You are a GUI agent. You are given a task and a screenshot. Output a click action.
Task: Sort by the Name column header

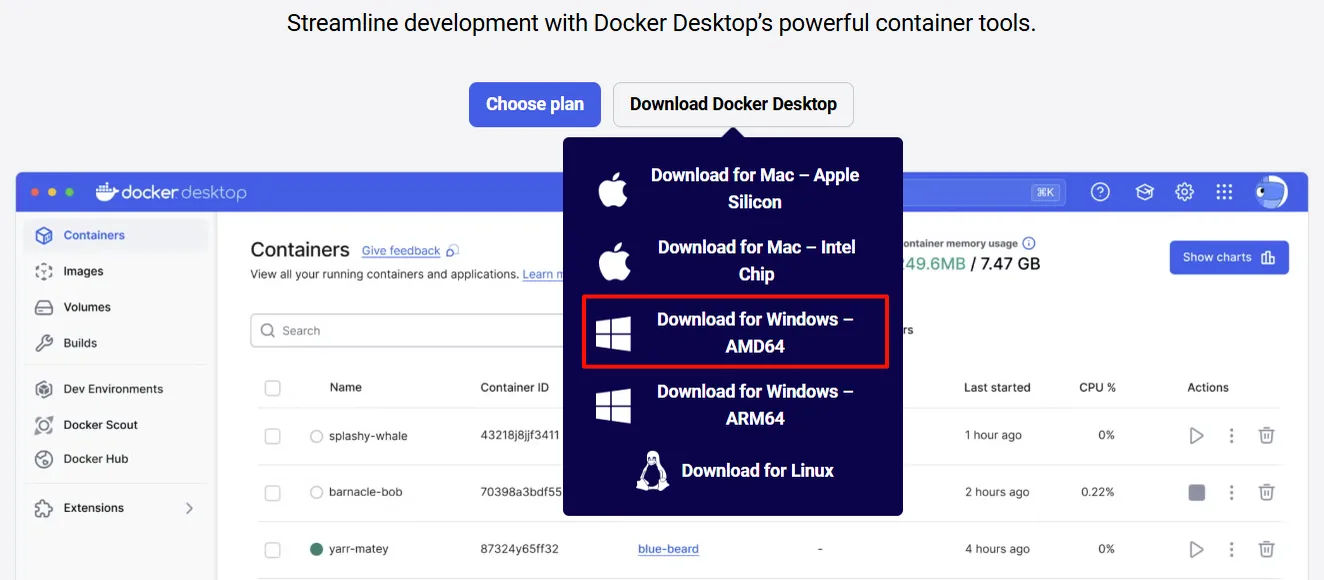click(x=345, y=387)
